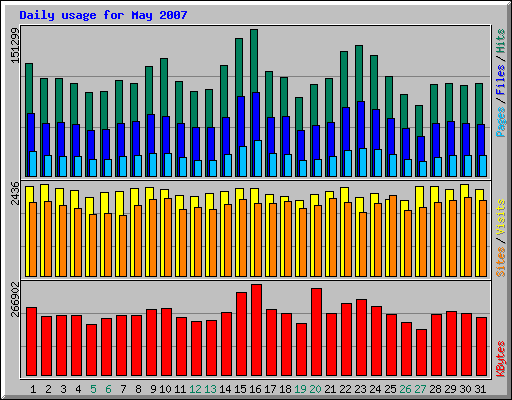Click day 31 on the x-axis
This screenshot has height=400, width=512.
480,389
